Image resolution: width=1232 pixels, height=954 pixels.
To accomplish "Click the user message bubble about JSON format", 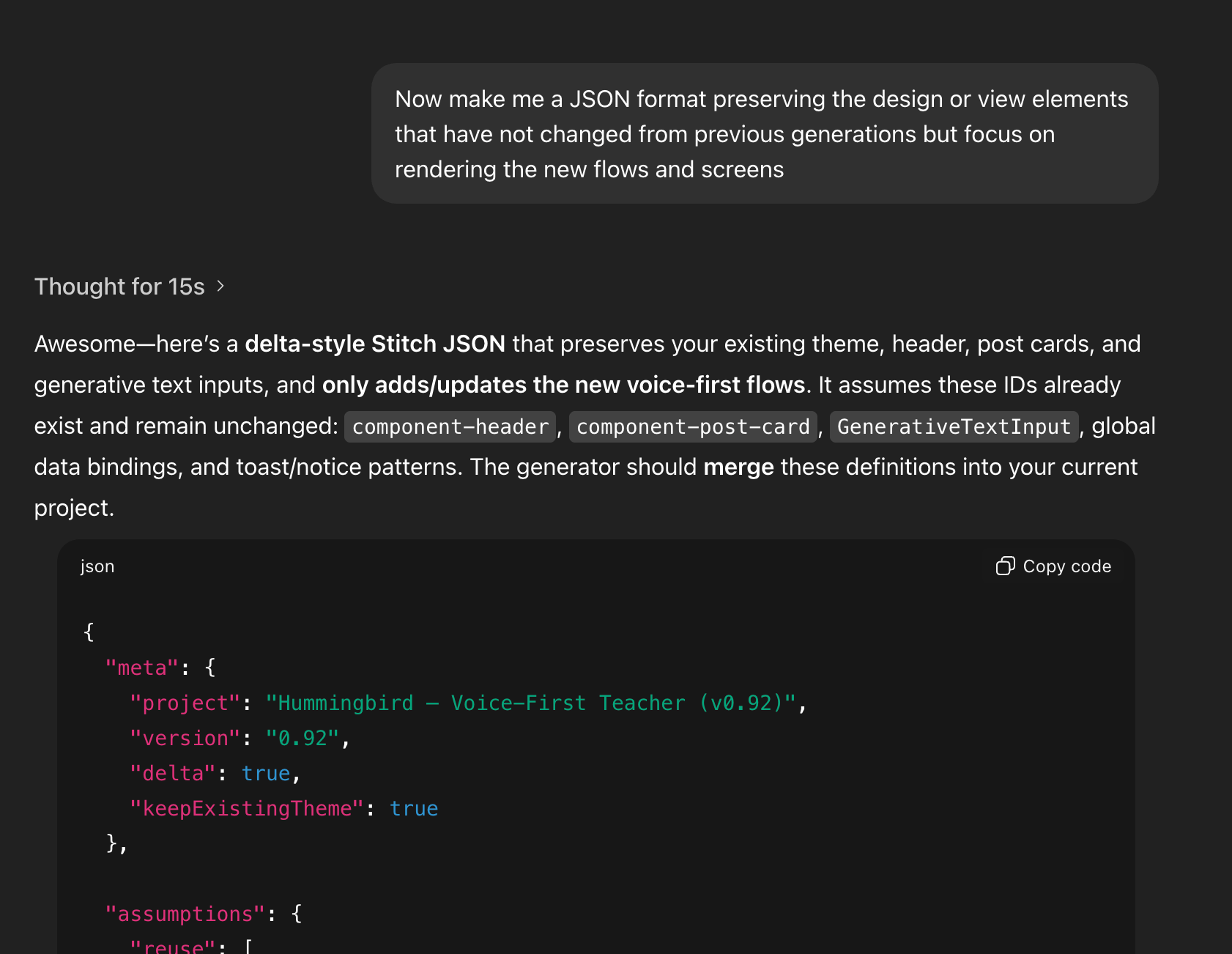I will 764,134.
